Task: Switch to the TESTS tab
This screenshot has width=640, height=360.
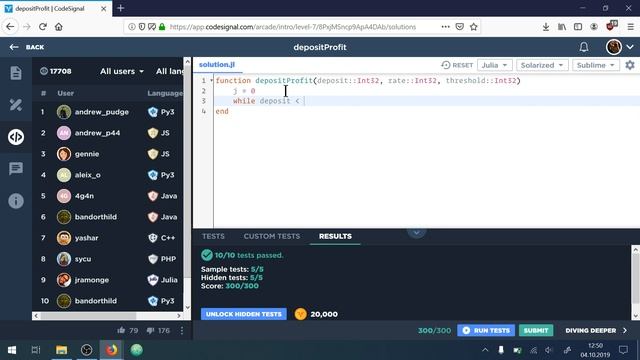Action: coord(213,236)
